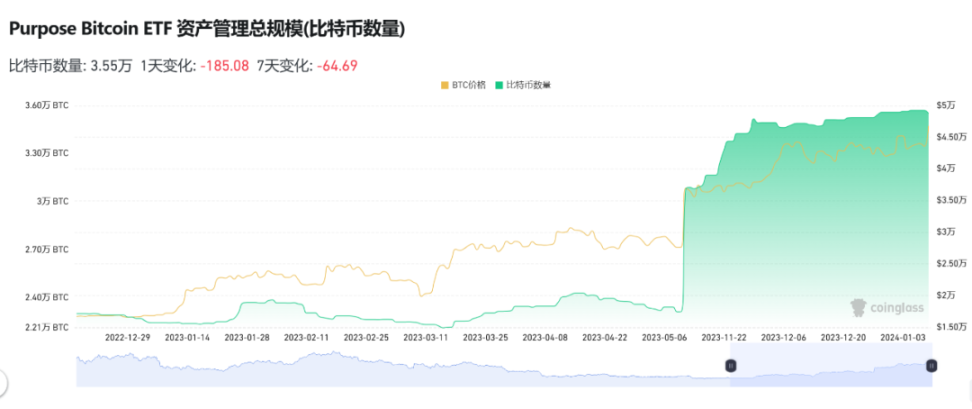Toggle the yellow BTC价格 legend swatch
The width and height of the screenshot is (972, 409).
(x=445, y=85)
